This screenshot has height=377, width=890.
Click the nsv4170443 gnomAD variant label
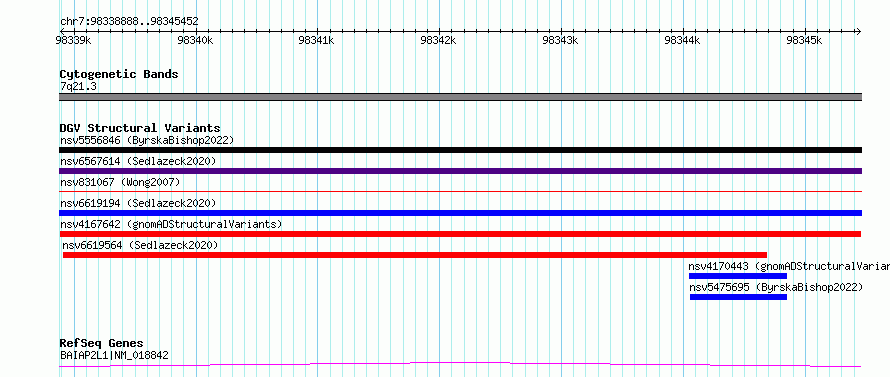789,266
